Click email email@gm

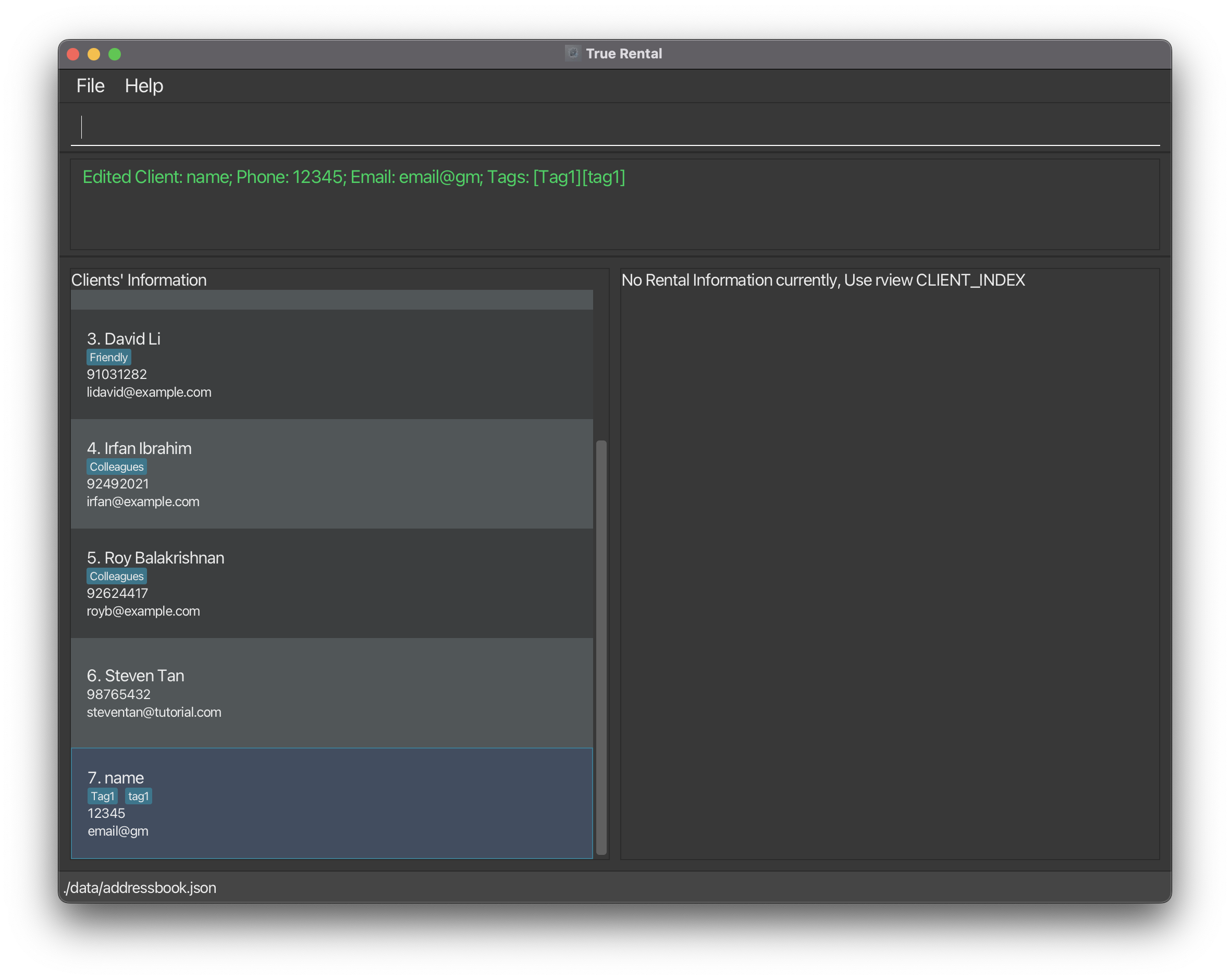pos(118,831)
